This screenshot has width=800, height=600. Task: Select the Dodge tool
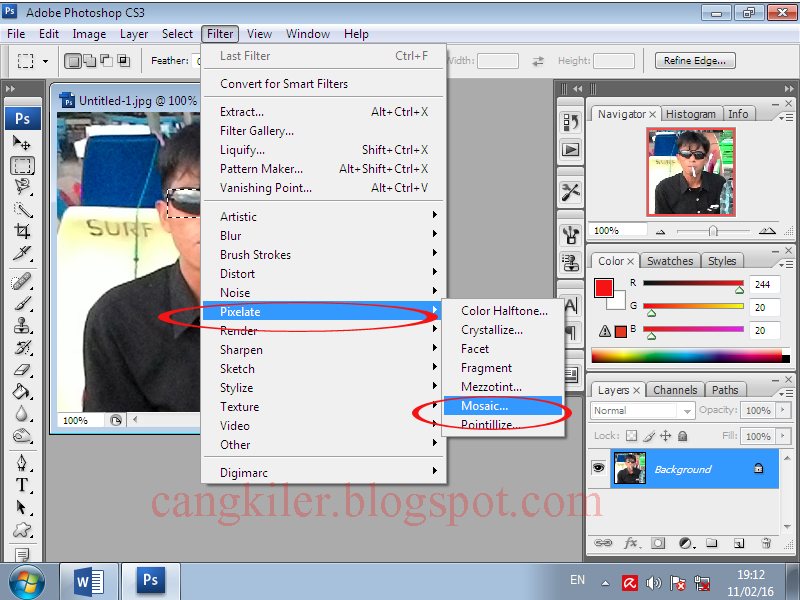[22, 435]
